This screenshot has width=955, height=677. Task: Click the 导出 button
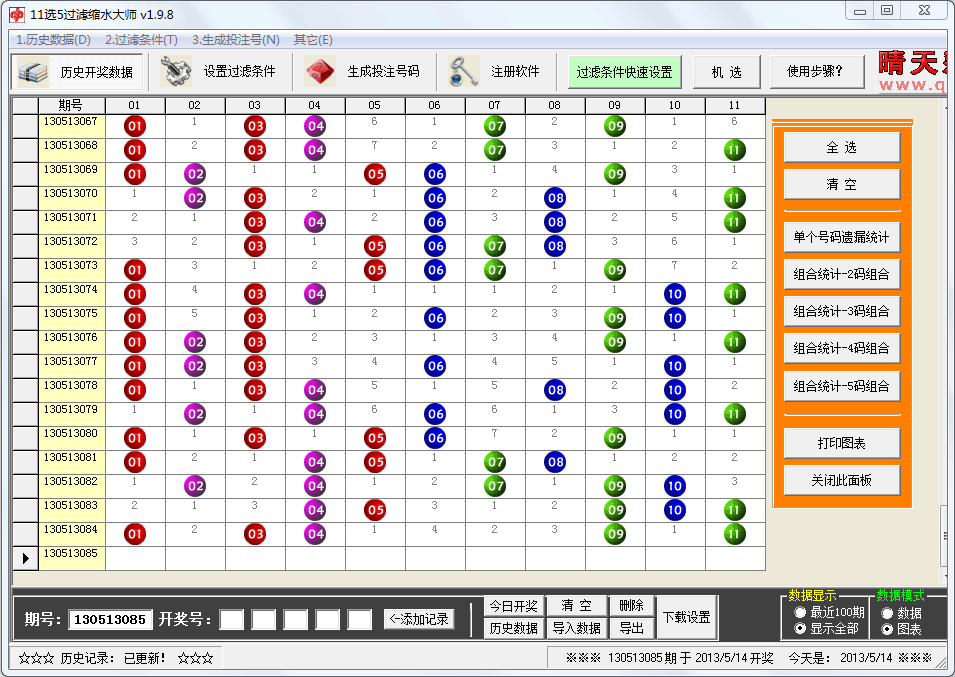coord(632,628)
